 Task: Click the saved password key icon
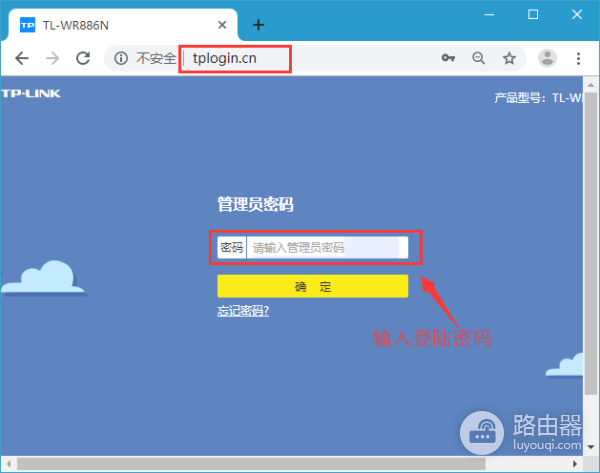click(448, 58)
